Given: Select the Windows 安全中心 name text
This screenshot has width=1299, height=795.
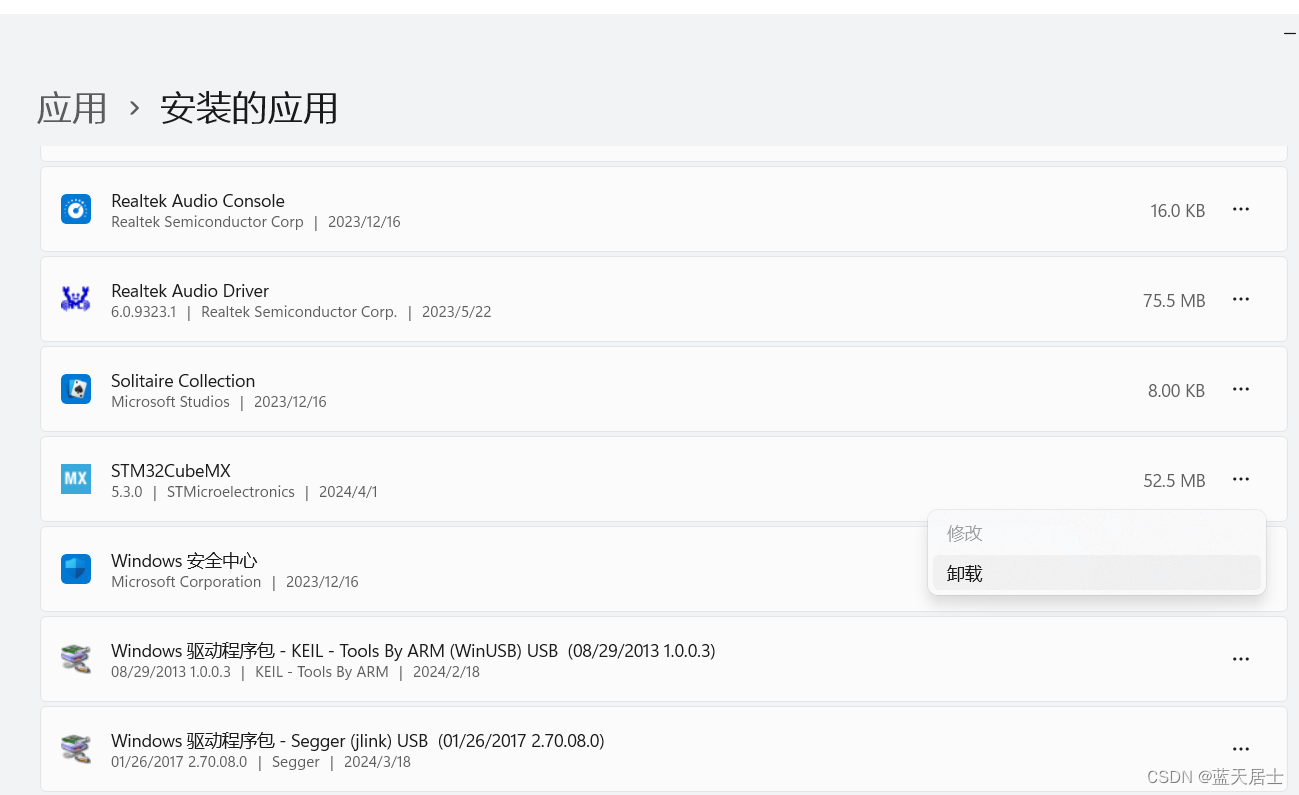Looking at the screenshot, I should pos(184,561).
